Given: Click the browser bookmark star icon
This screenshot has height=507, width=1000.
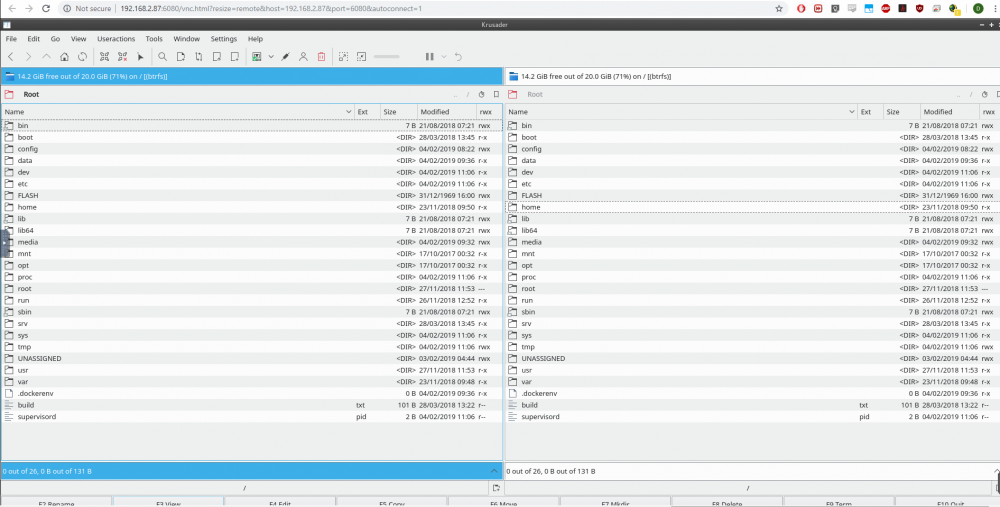Looking at the screenshot, I should point(779,9).
